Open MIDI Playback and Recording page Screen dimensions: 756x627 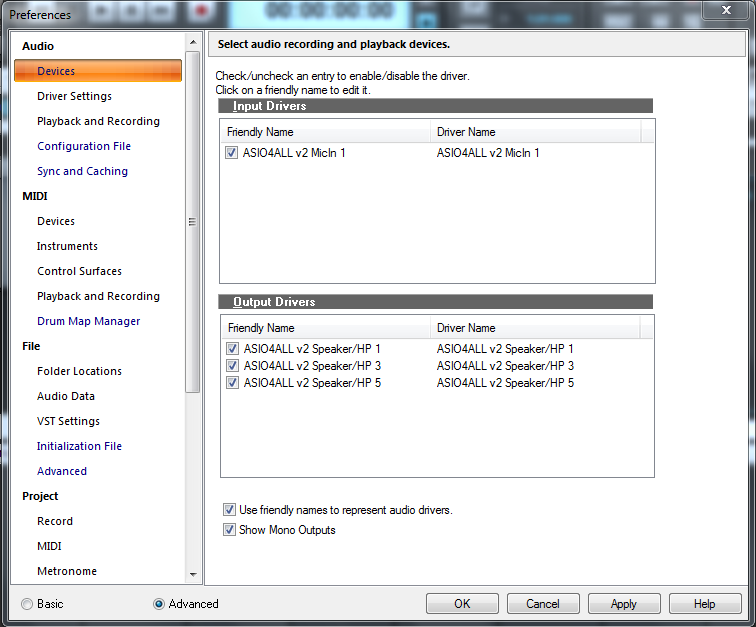pyautogui.click(x=98, y=296)
